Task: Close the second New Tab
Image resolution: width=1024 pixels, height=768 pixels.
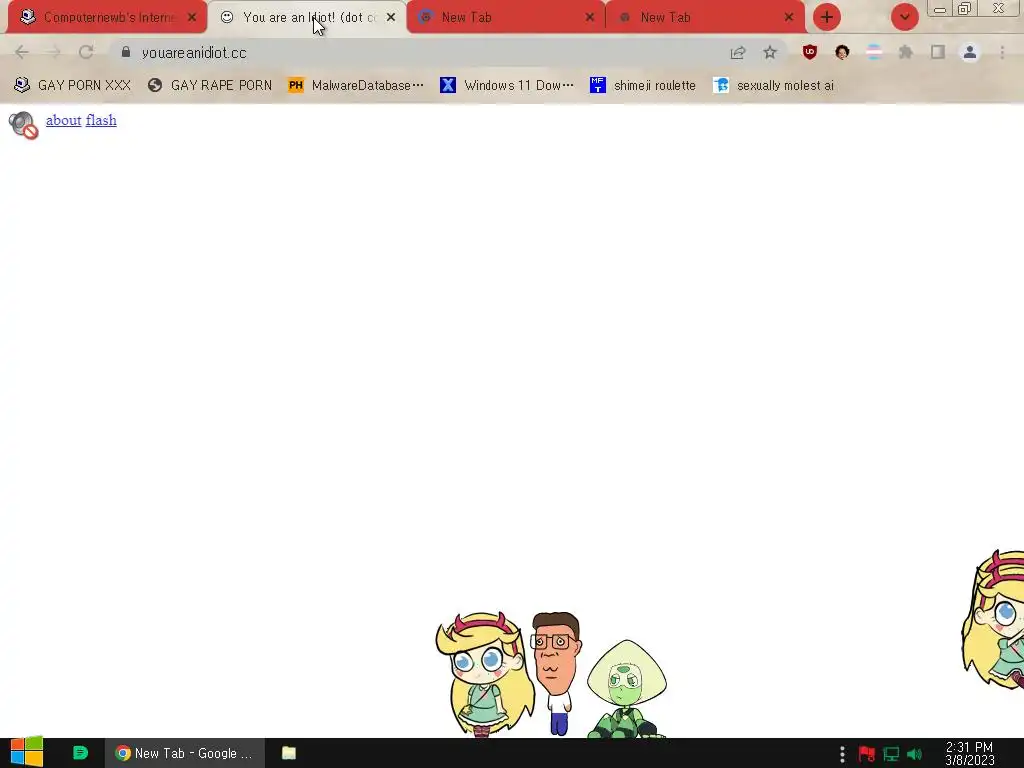Action: tap(789, 18)
